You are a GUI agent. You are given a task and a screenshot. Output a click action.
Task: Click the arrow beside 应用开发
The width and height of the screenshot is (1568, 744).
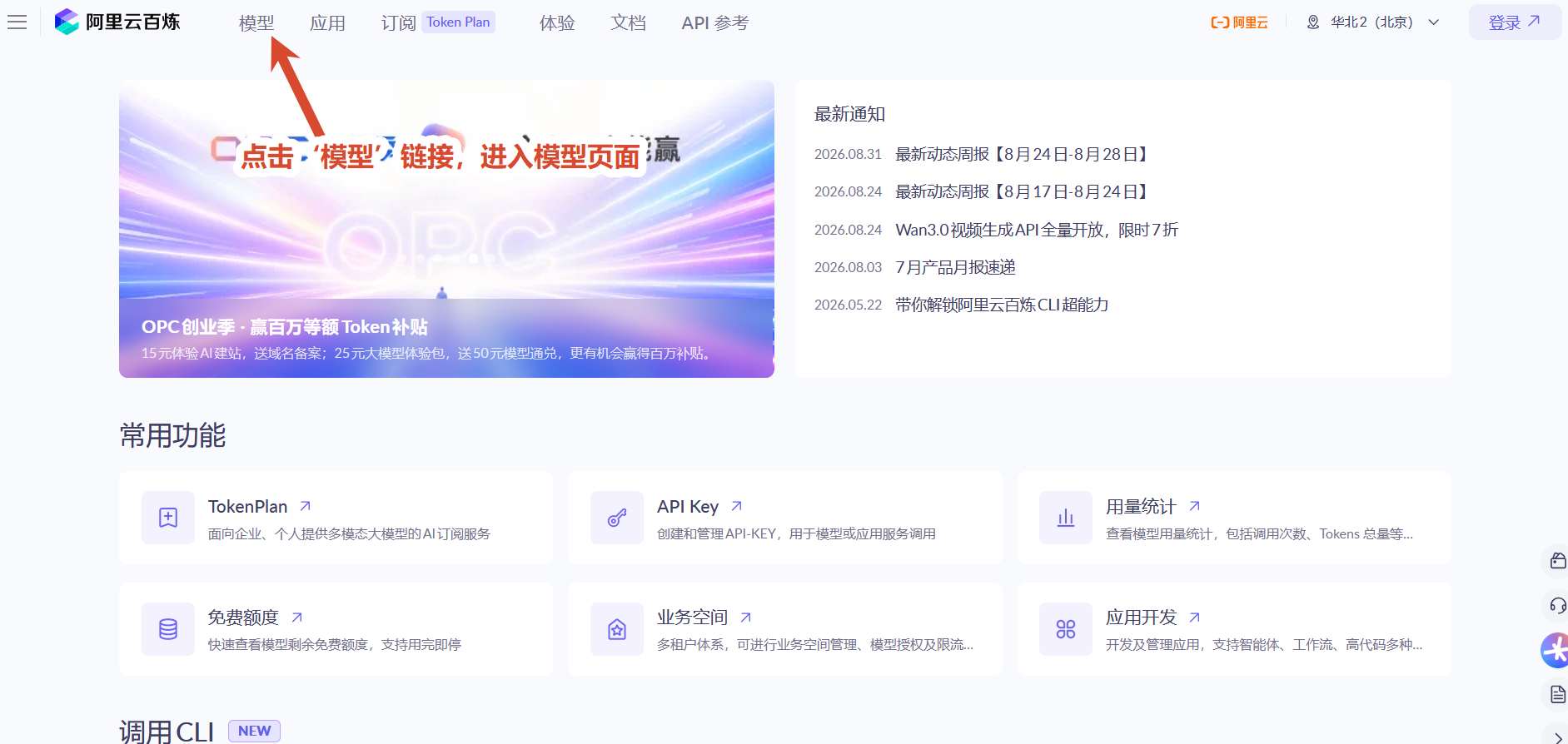1195,618
